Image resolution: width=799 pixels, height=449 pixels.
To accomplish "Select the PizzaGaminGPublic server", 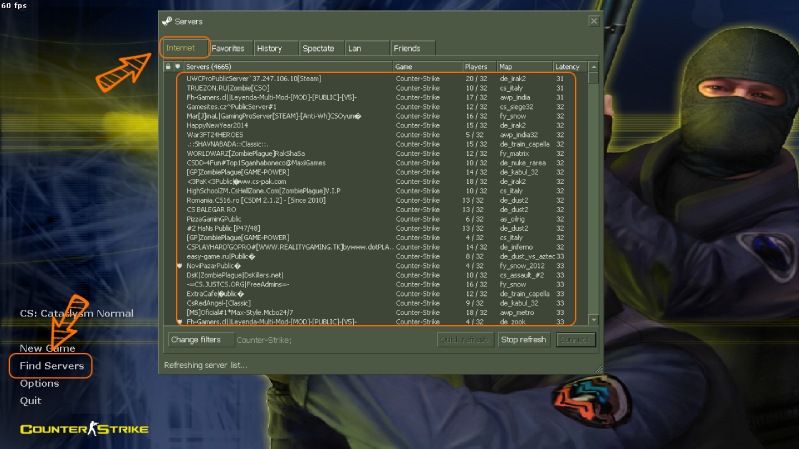I will pos(376,219).
